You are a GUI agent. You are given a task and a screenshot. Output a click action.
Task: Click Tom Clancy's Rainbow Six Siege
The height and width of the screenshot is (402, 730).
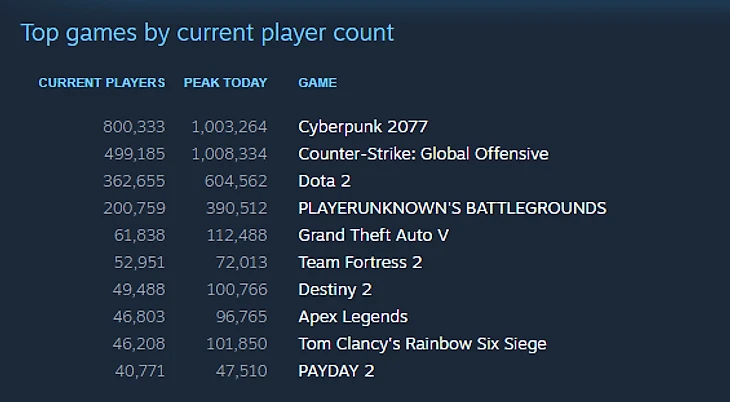pyautogui.click(x=422, y=344)
